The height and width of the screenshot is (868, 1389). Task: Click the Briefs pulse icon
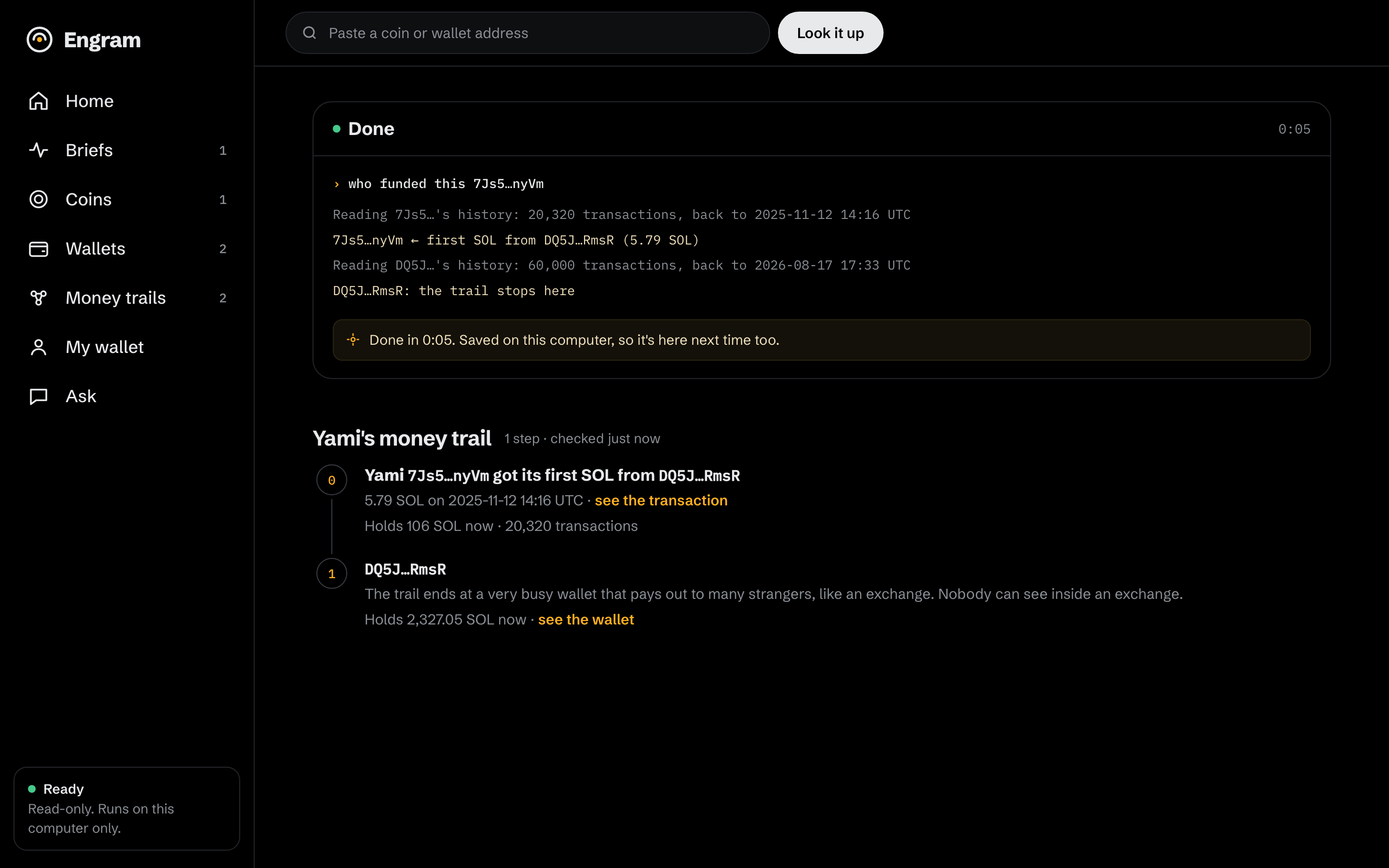39,150
